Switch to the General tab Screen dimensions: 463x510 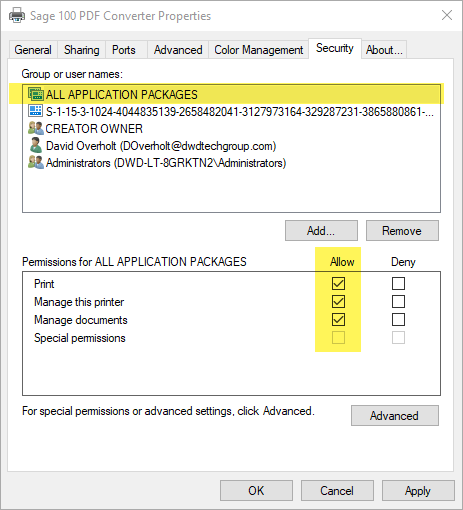tap(33, 50)
